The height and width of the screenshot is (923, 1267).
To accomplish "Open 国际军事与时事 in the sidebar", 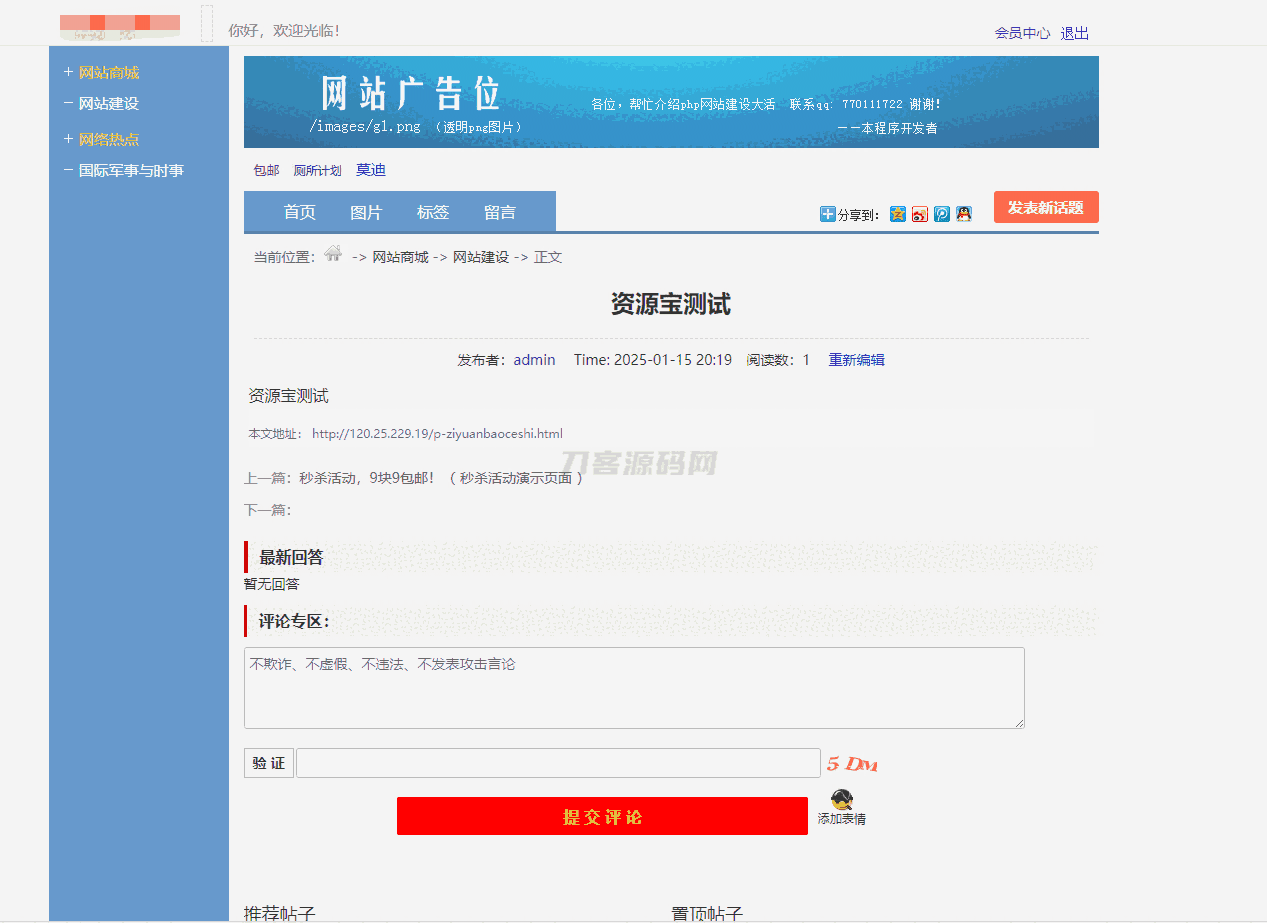I will coord(131,171).
